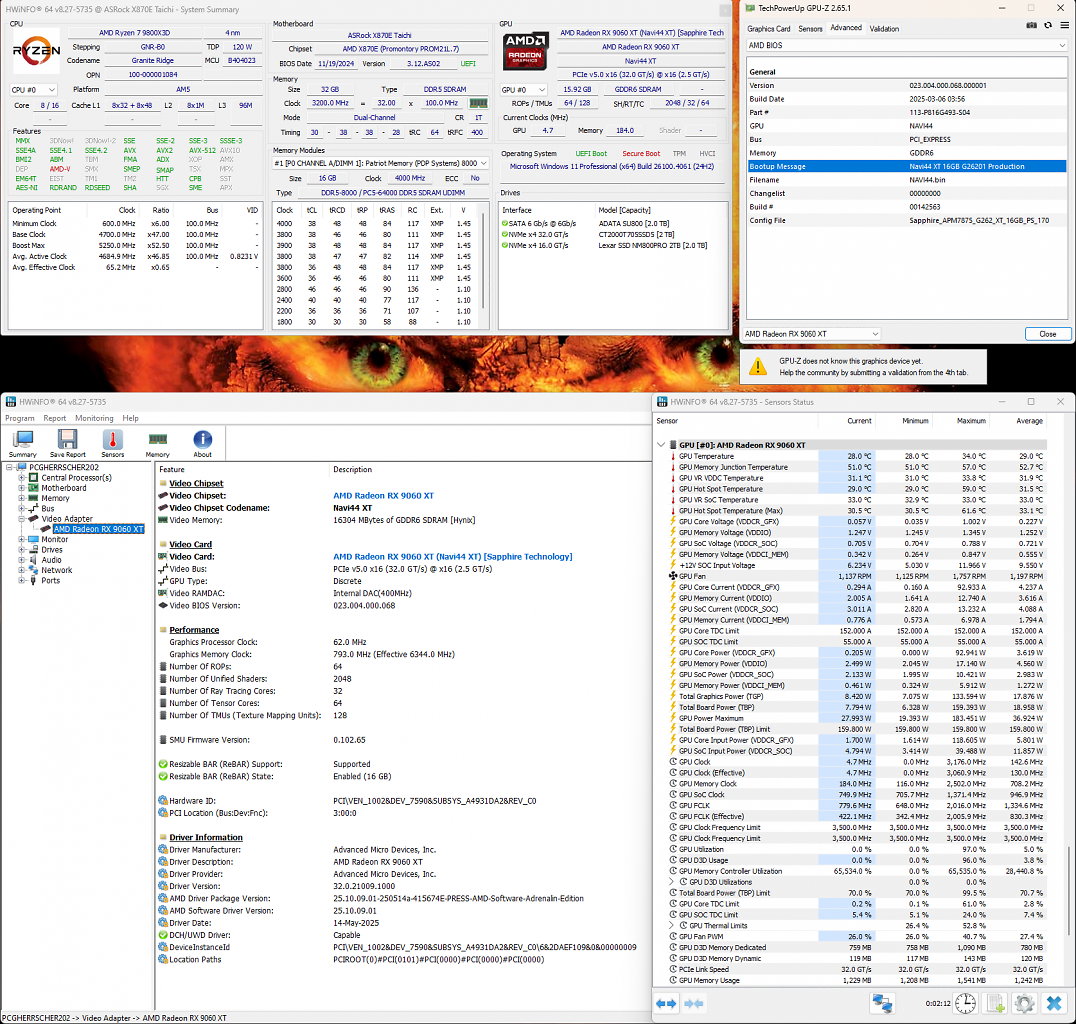The image size is (1076, 1024).
Task: Click the Filename NAVI44.bin row in GPU-Z
Action: [907, 180]
